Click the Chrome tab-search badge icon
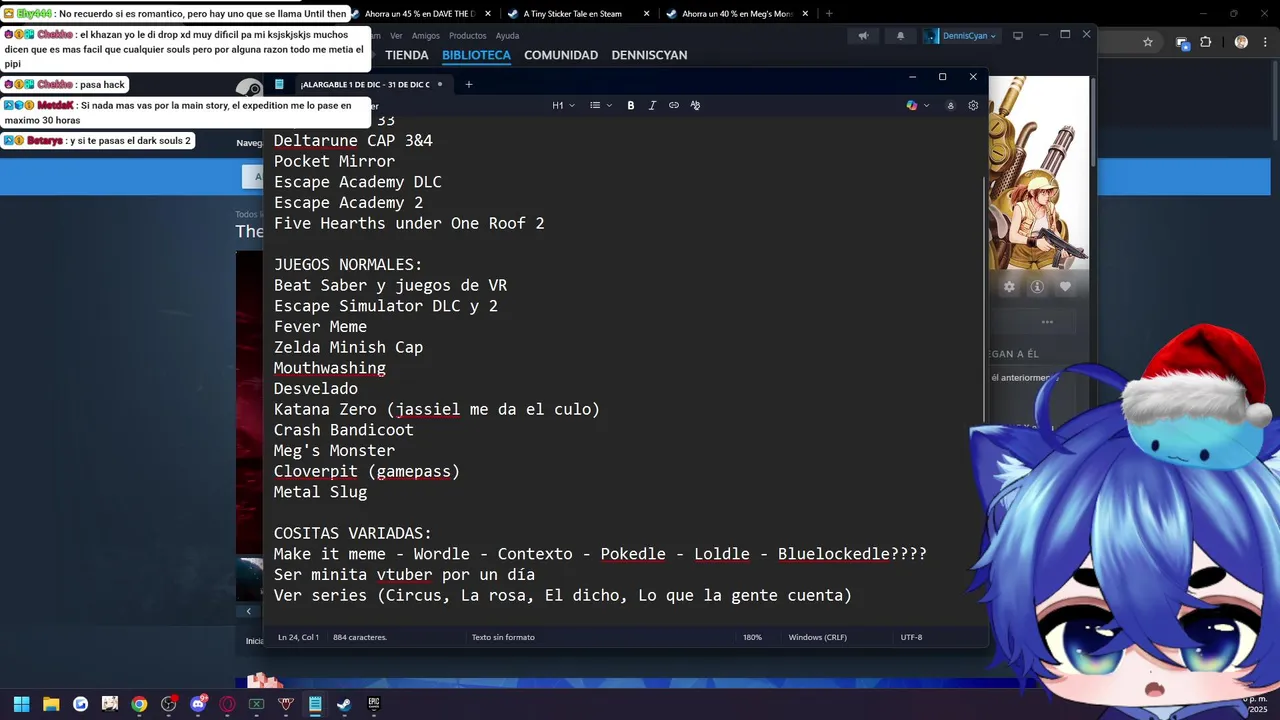The width and height of the screenshot is (1280, 720). (x=1182, y=43)
